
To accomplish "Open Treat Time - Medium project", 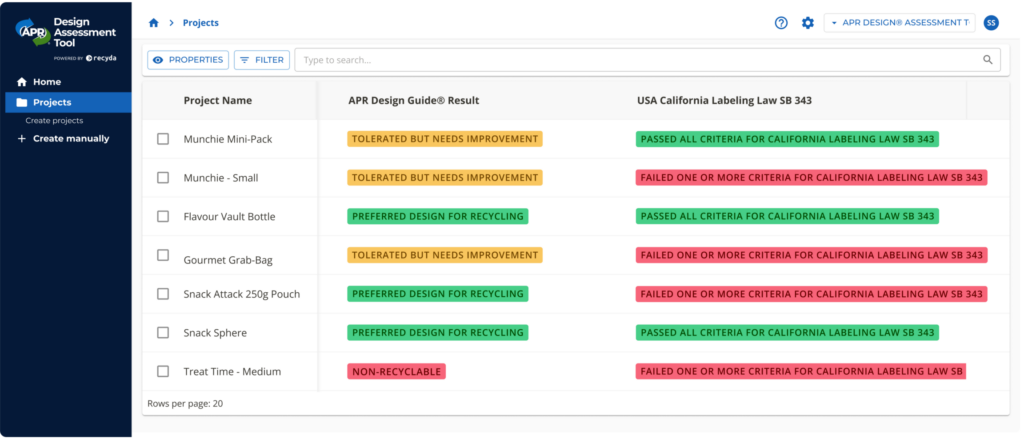I will coord(232,372).
